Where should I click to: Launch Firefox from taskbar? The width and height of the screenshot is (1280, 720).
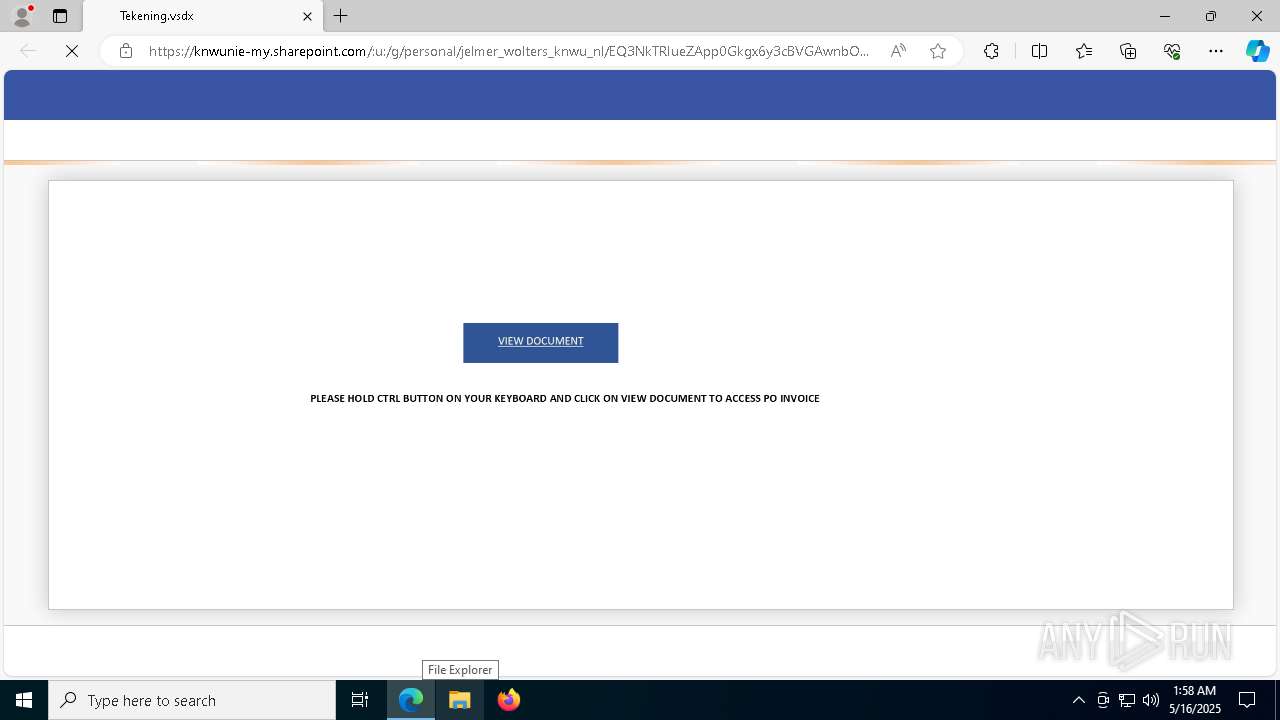pyautogui.click(x=509, y=700)
